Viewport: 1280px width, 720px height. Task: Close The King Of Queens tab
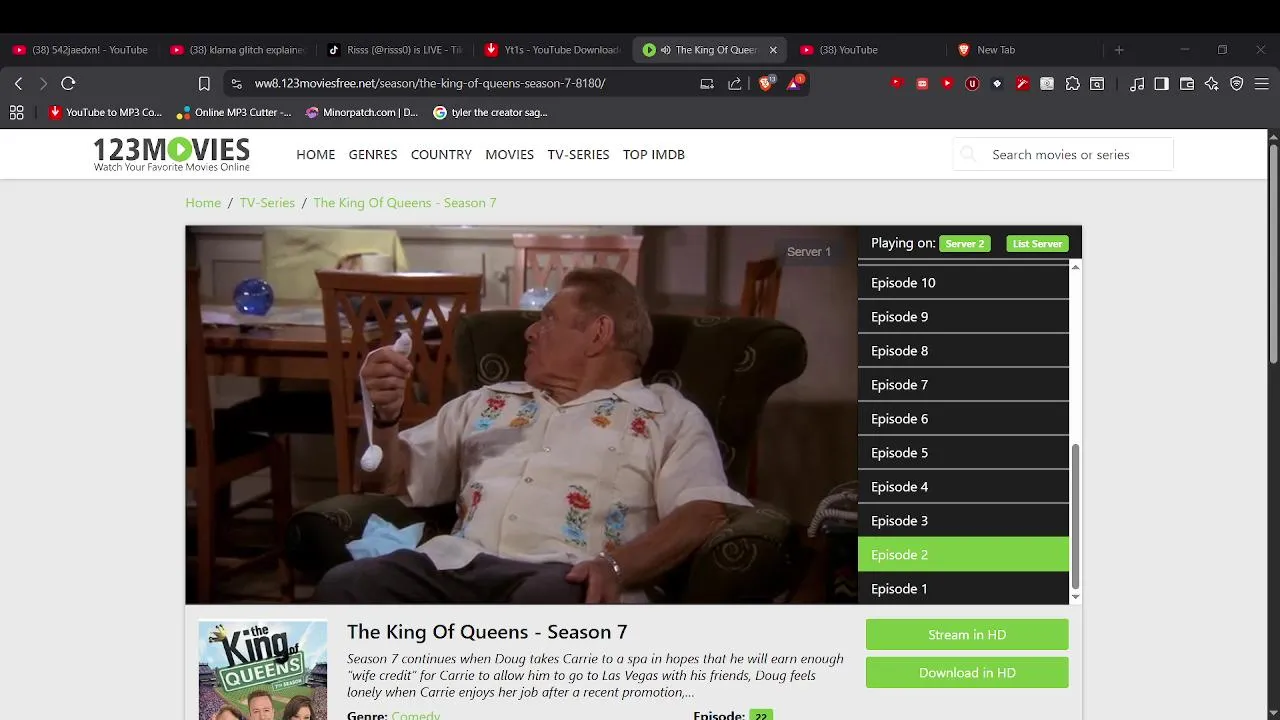click(x=773, y=50)
